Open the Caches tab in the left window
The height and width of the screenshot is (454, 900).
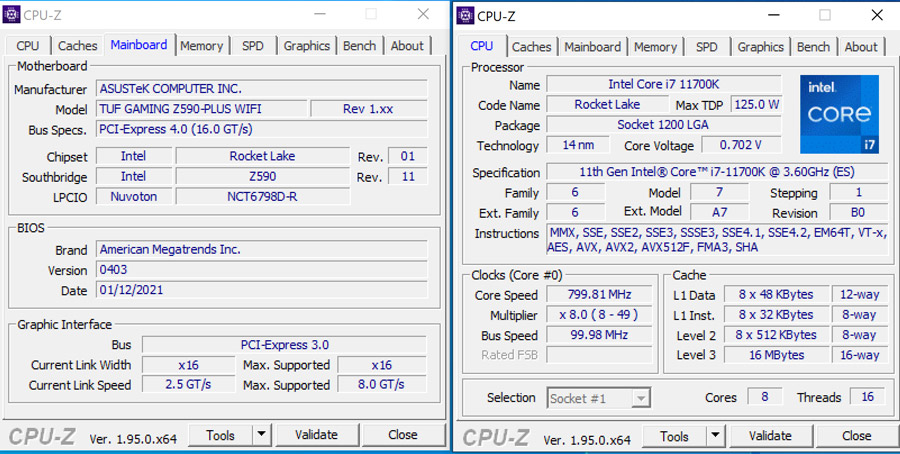point(77,46)
